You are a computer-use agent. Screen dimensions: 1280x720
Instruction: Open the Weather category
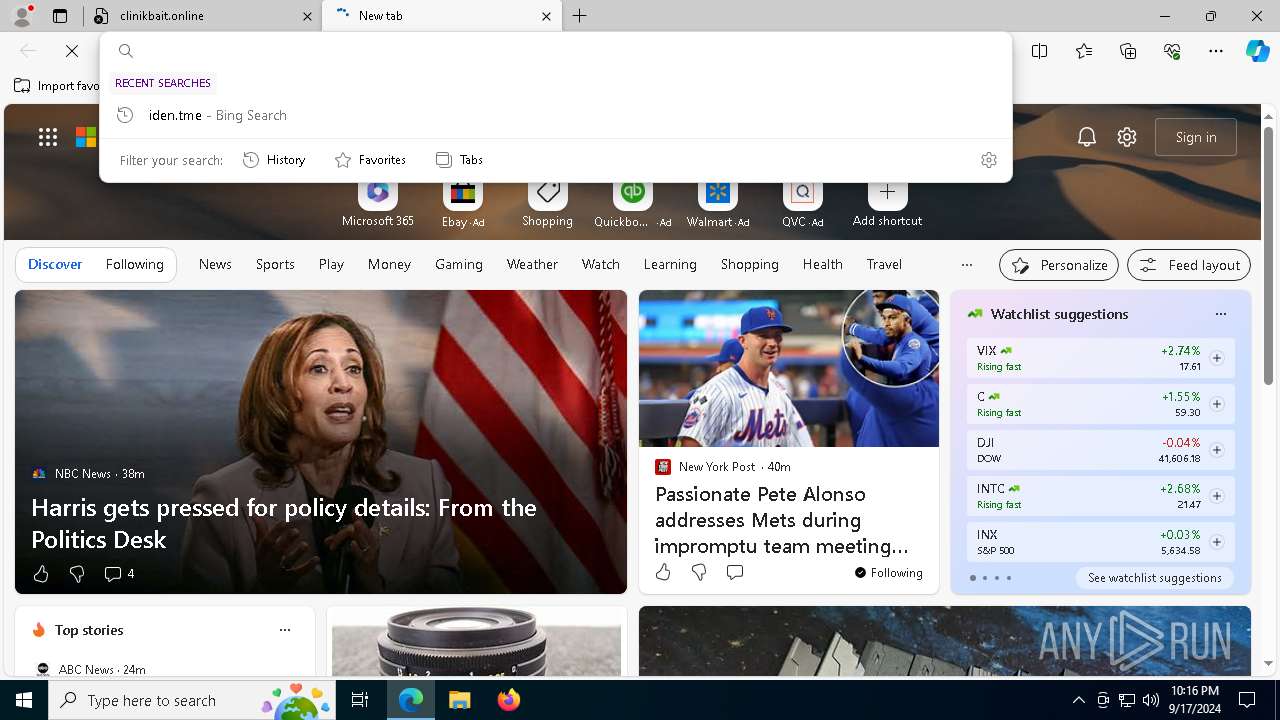pyautogui.click(x=532, y=264)
